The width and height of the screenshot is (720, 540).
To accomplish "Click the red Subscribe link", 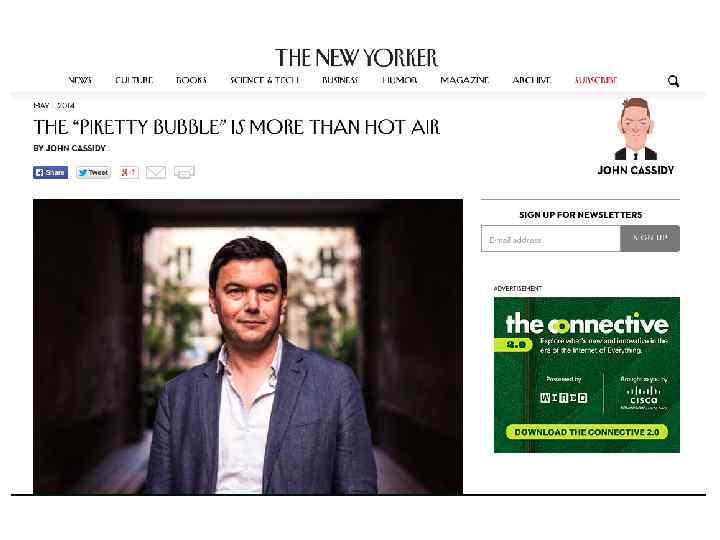I will 596,80.
